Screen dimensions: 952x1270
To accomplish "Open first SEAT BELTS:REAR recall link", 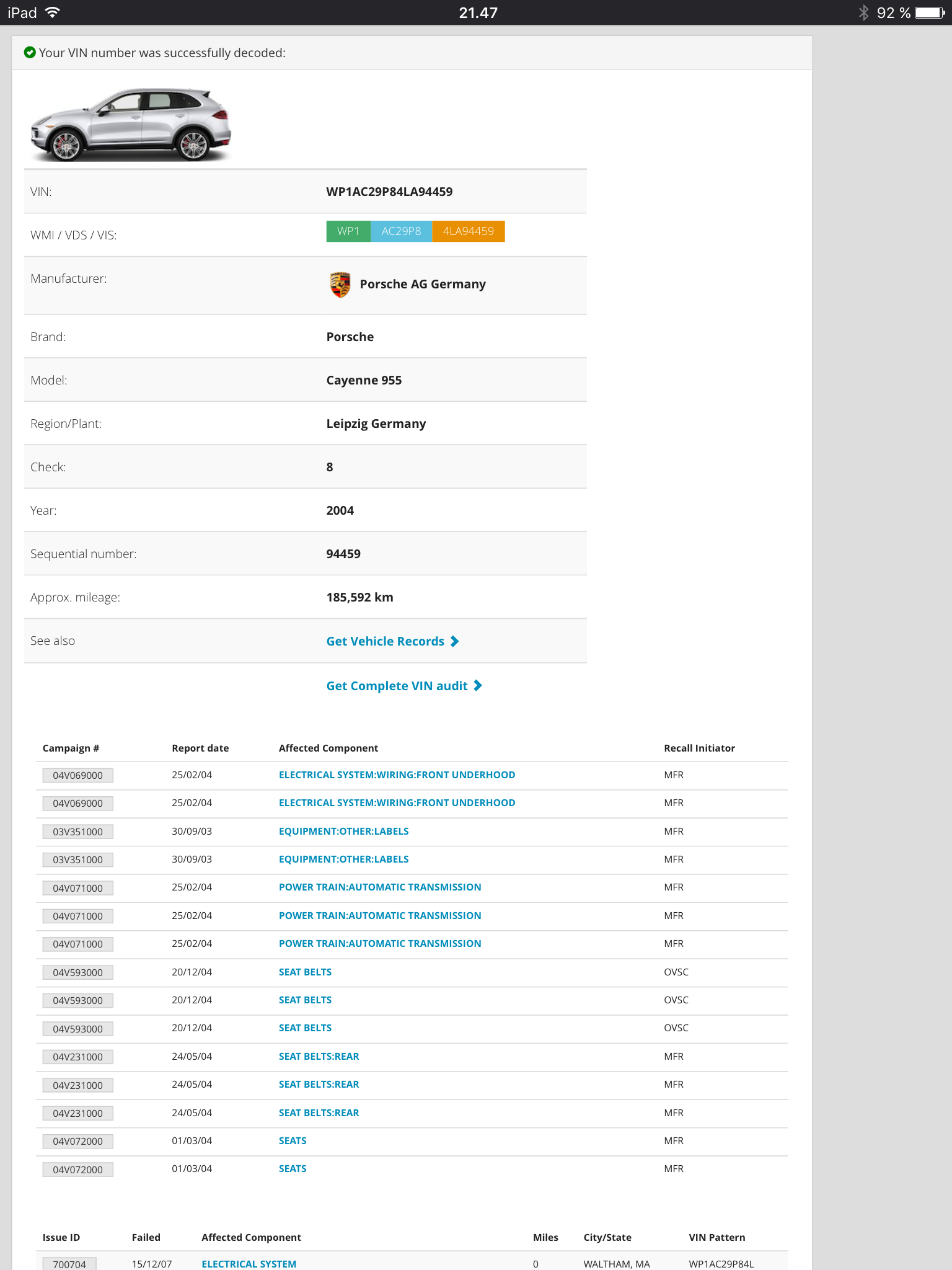I will (x=319, y=1057).
